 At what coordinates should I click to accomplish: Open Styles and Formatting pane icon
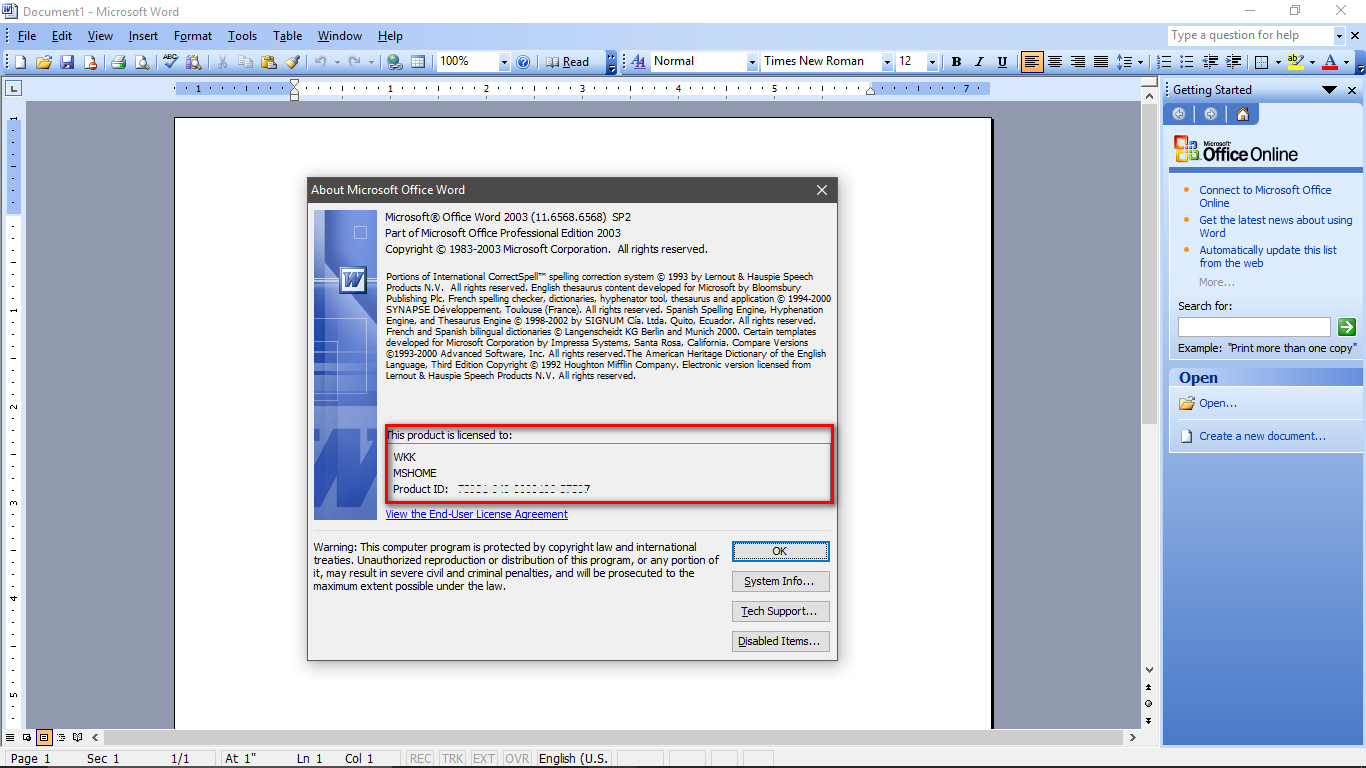pyautogui.click(x=638, y=62)
